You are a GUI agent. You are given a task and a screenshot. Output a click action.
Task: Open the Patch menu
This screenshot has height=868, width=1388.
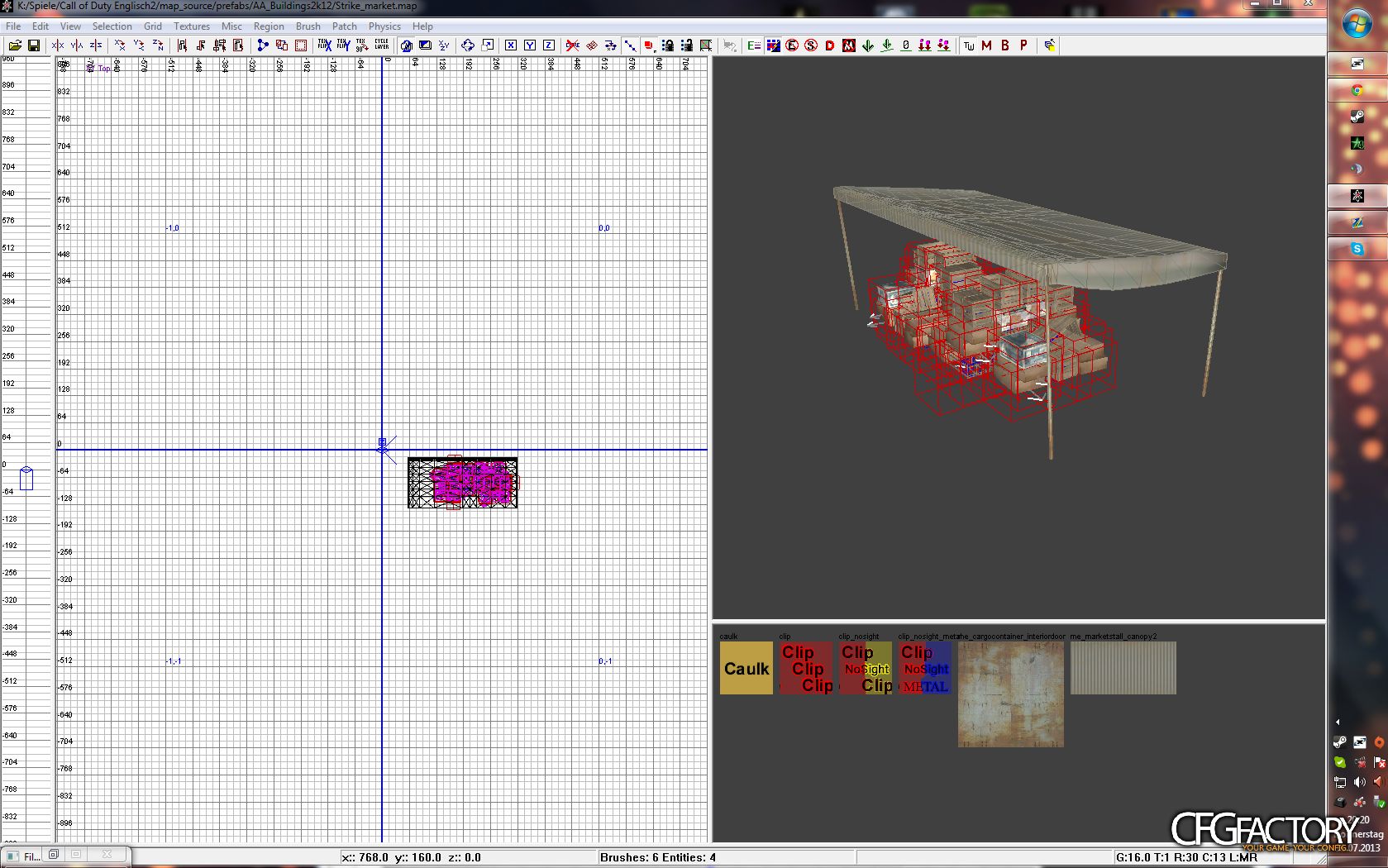[344, 26]
